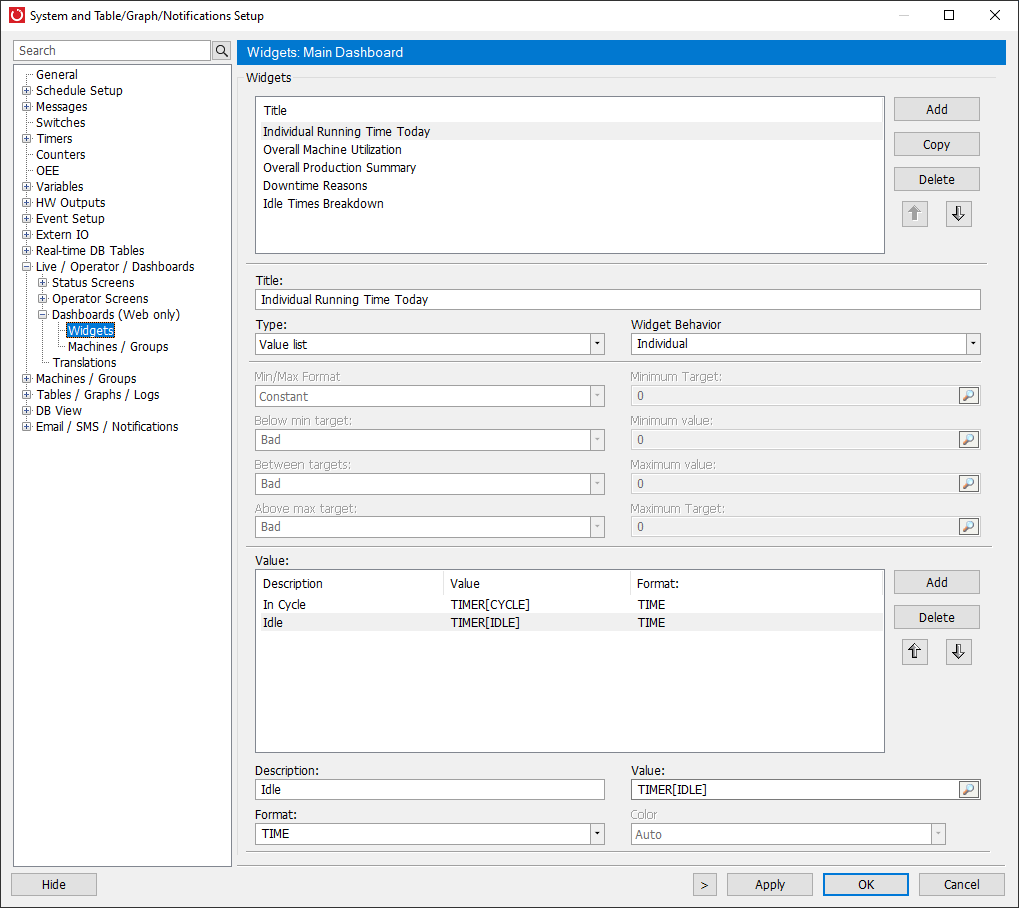Expand Variables tree node

tap(27, 187)
